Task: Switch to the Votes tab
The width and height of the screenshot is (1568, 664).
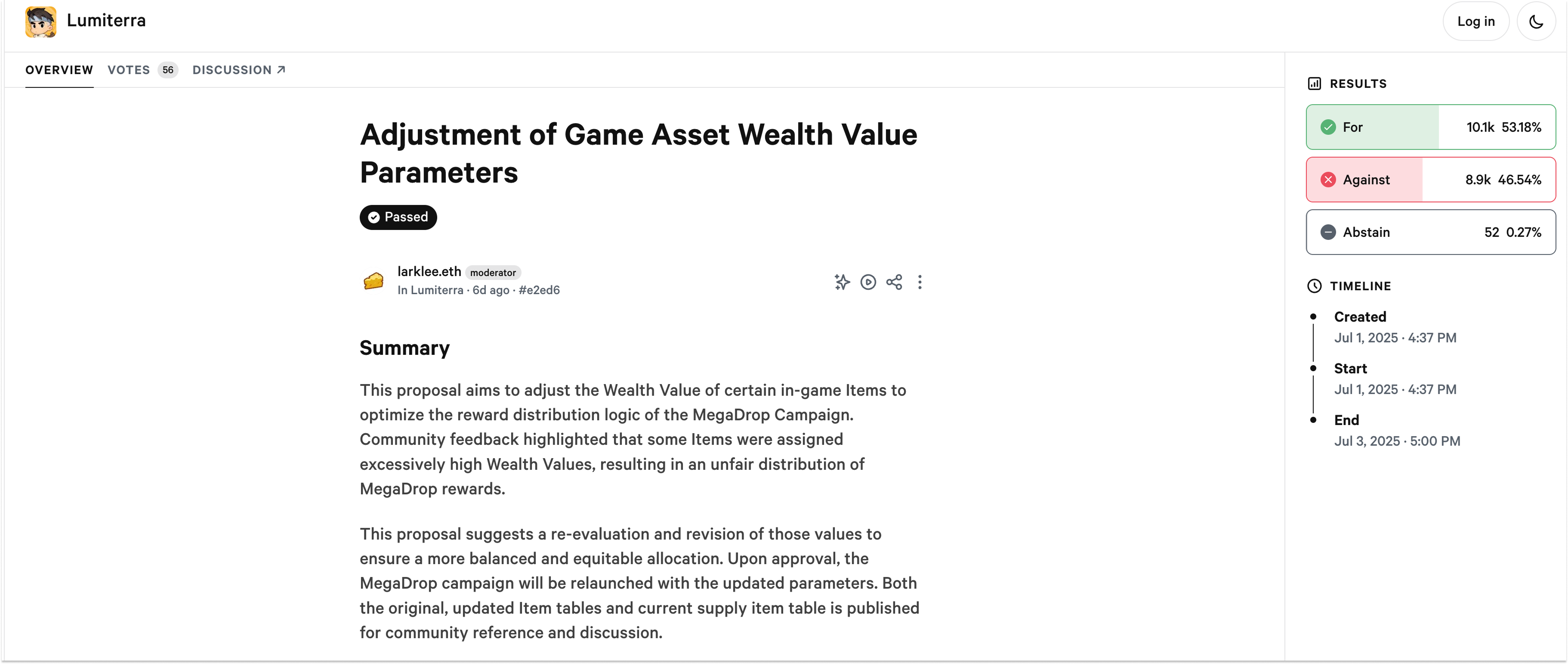Action: [142, 70]
